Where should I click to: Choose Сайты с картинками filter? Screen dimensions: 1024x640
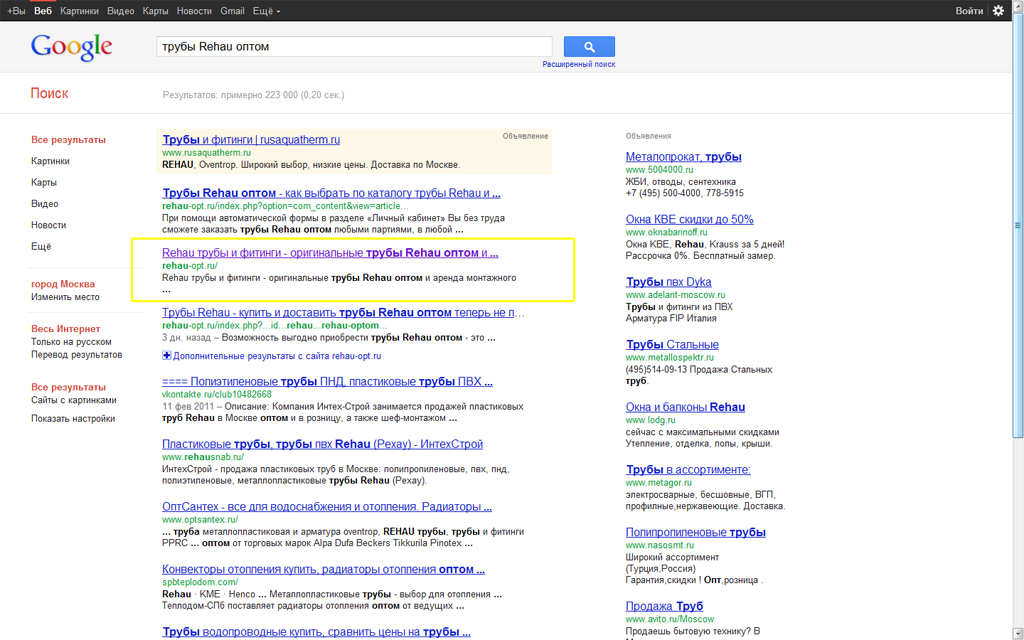coord(74,400)
